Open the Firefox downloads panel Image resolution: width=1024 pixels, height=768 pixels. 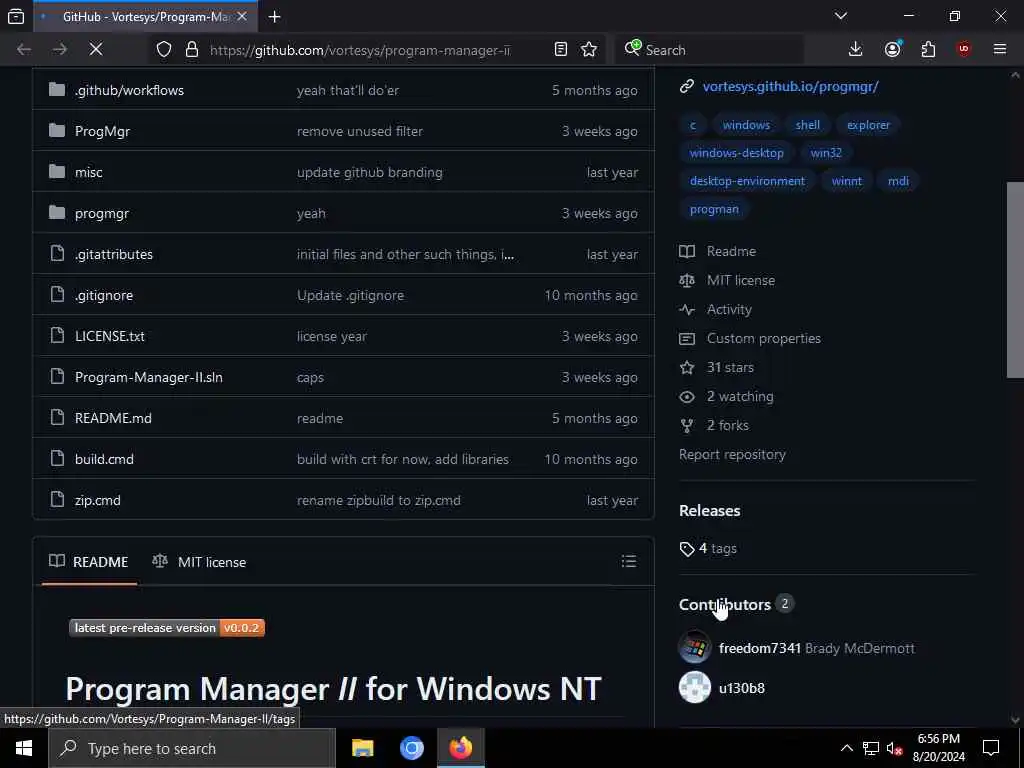(x=856, y=49)
